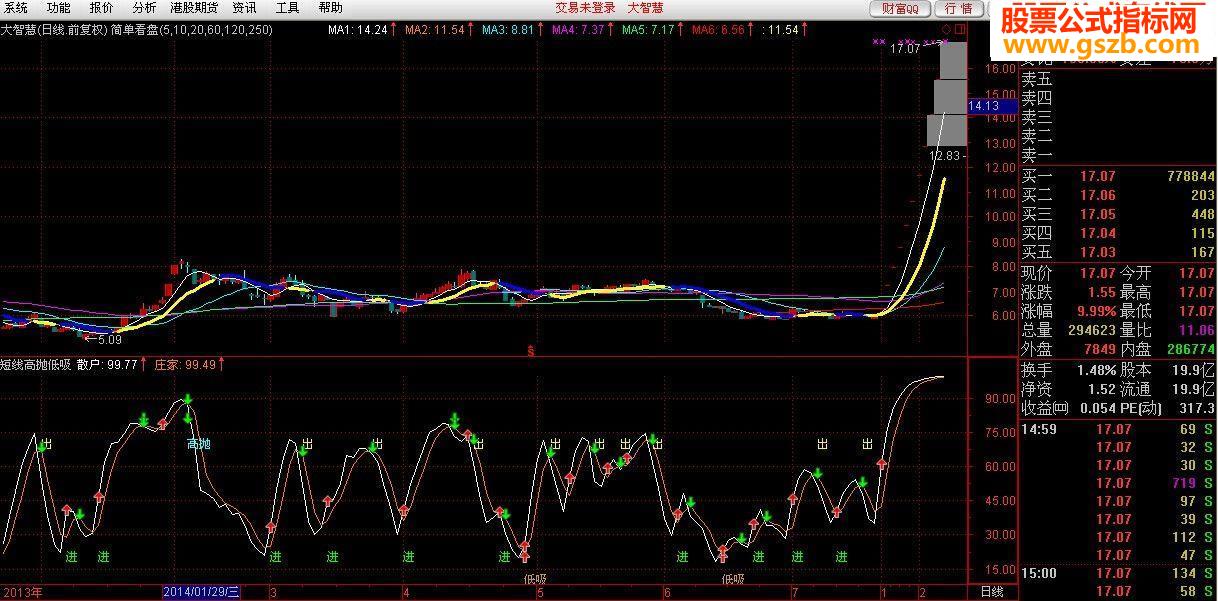Click the 换手 1.48% value
The width and height of the screenshot is (1218, 601).
point(1096,370)
